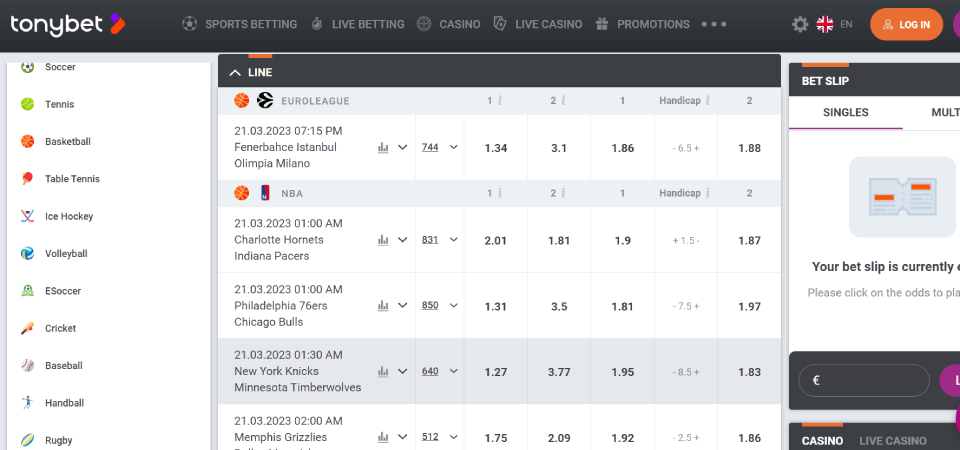This screenshot has width=960, height=450.
Task: Click the Ice Hockey sticks icon
Action: pyautogui.click(x=28, y=216)
